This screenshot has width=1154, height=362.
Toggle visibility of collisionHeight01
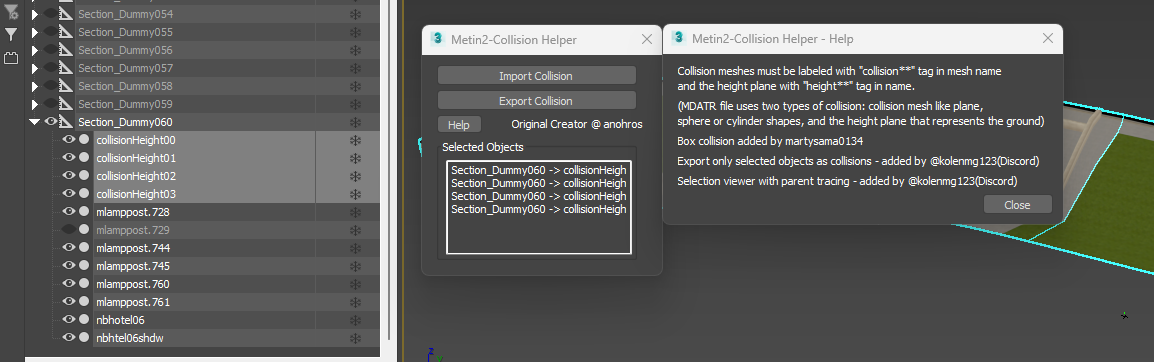69,158
